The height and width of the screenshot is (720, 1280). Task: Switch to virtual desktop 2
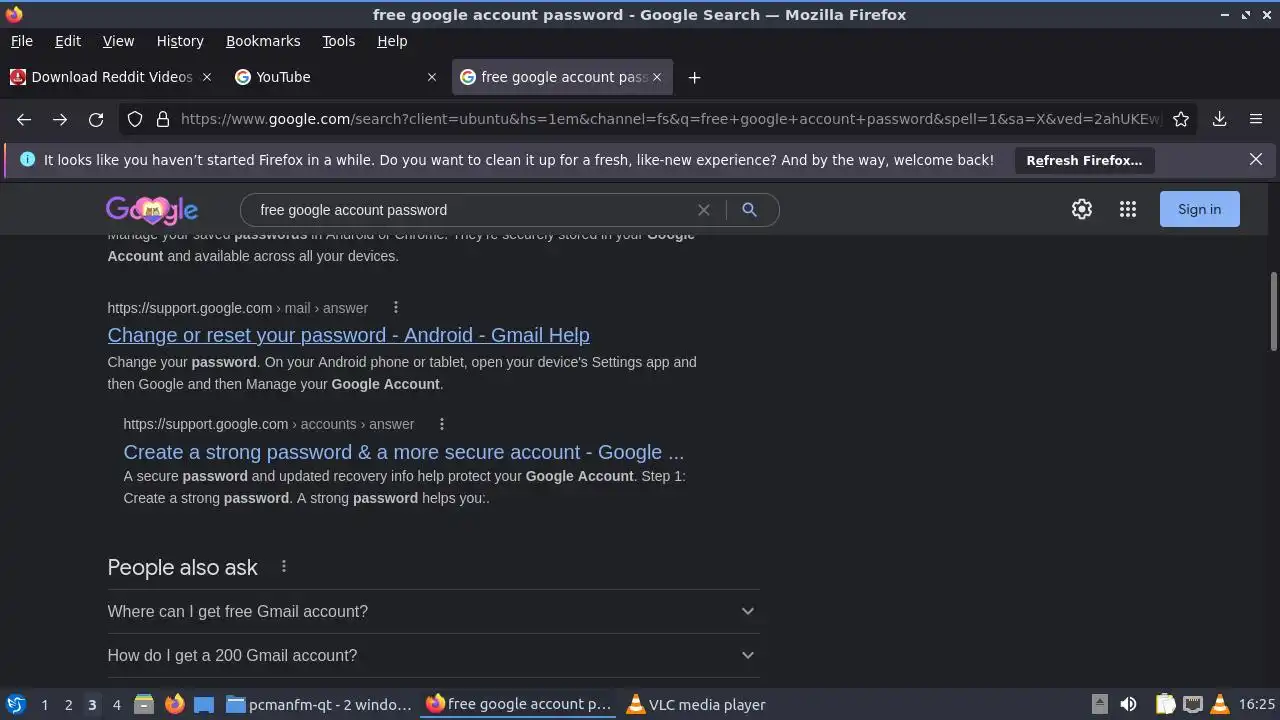click(x=68, y=704)
